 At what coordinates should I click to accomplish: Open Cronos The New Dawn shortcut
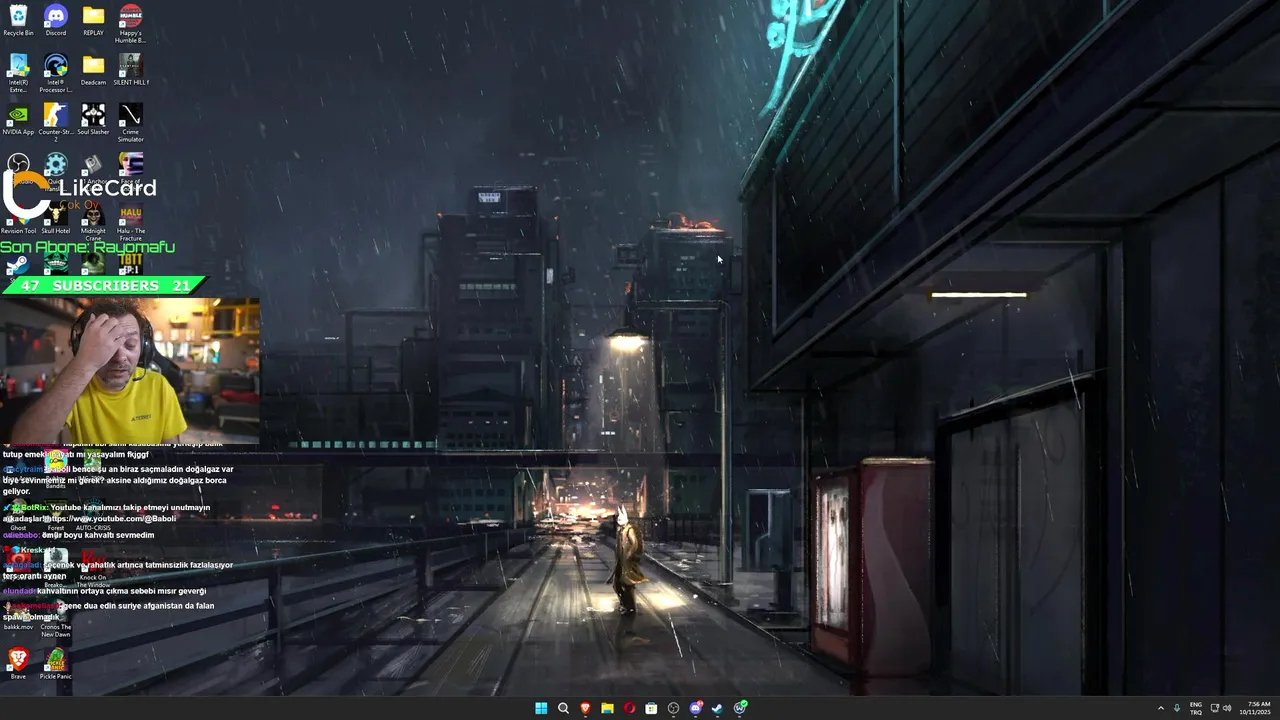point(56,620)
